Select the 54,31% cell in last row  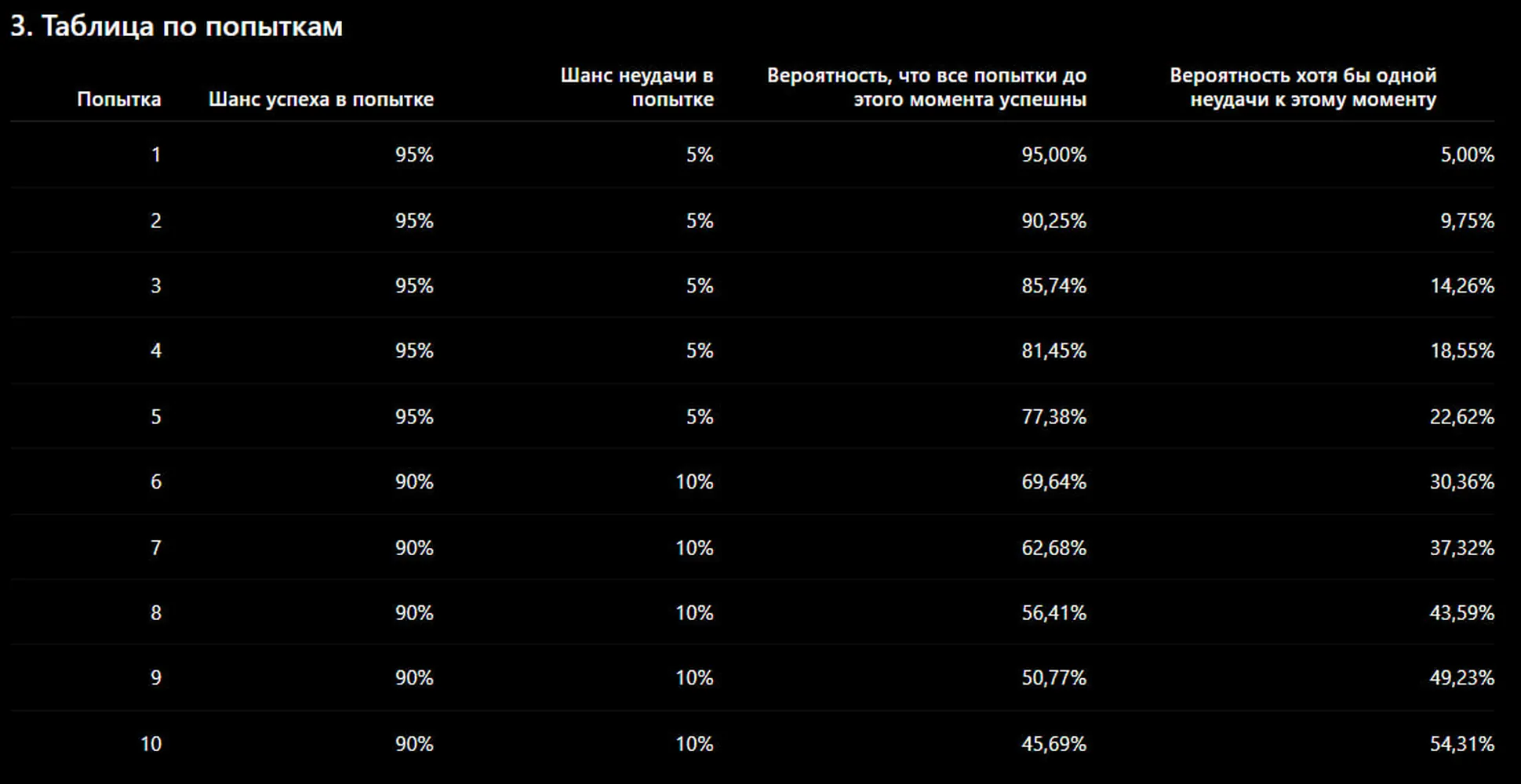pyautogui.click(x=1462, y=743)
